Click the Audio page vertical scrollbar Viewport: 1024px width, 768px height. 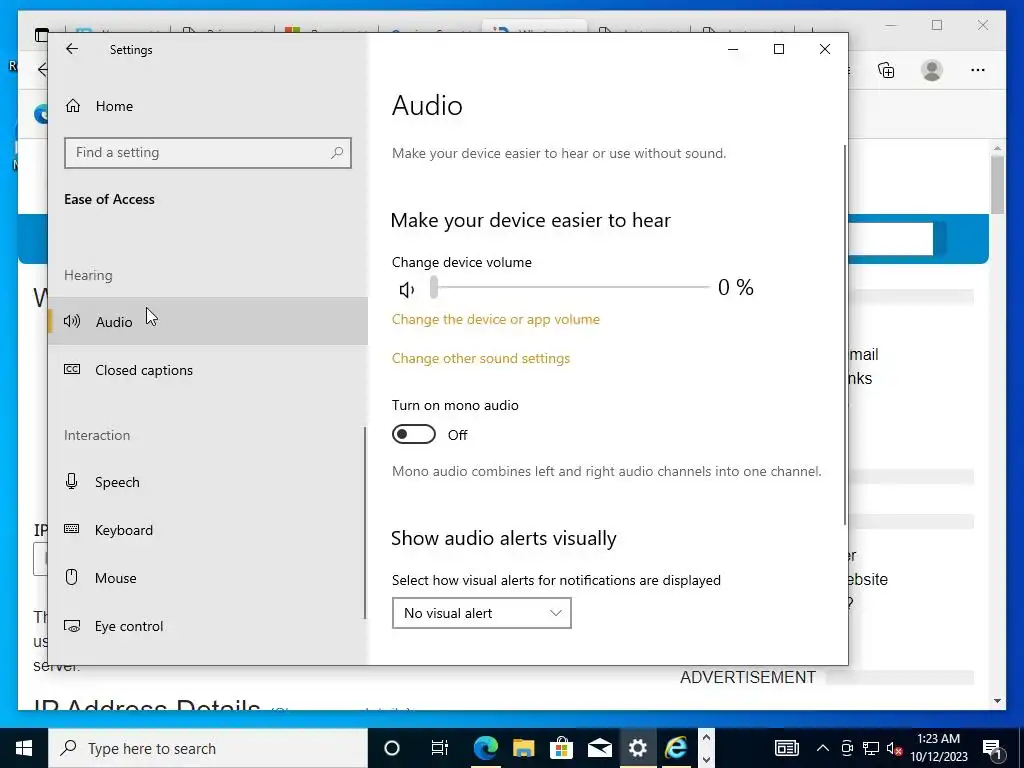tap(845, 334)
